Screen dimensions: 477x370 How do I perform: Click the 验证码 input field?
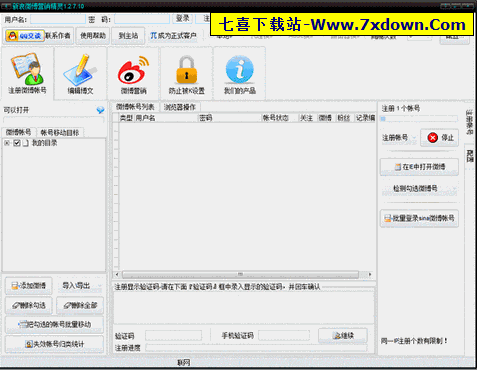pyautogui.click(x=174, y=335)
